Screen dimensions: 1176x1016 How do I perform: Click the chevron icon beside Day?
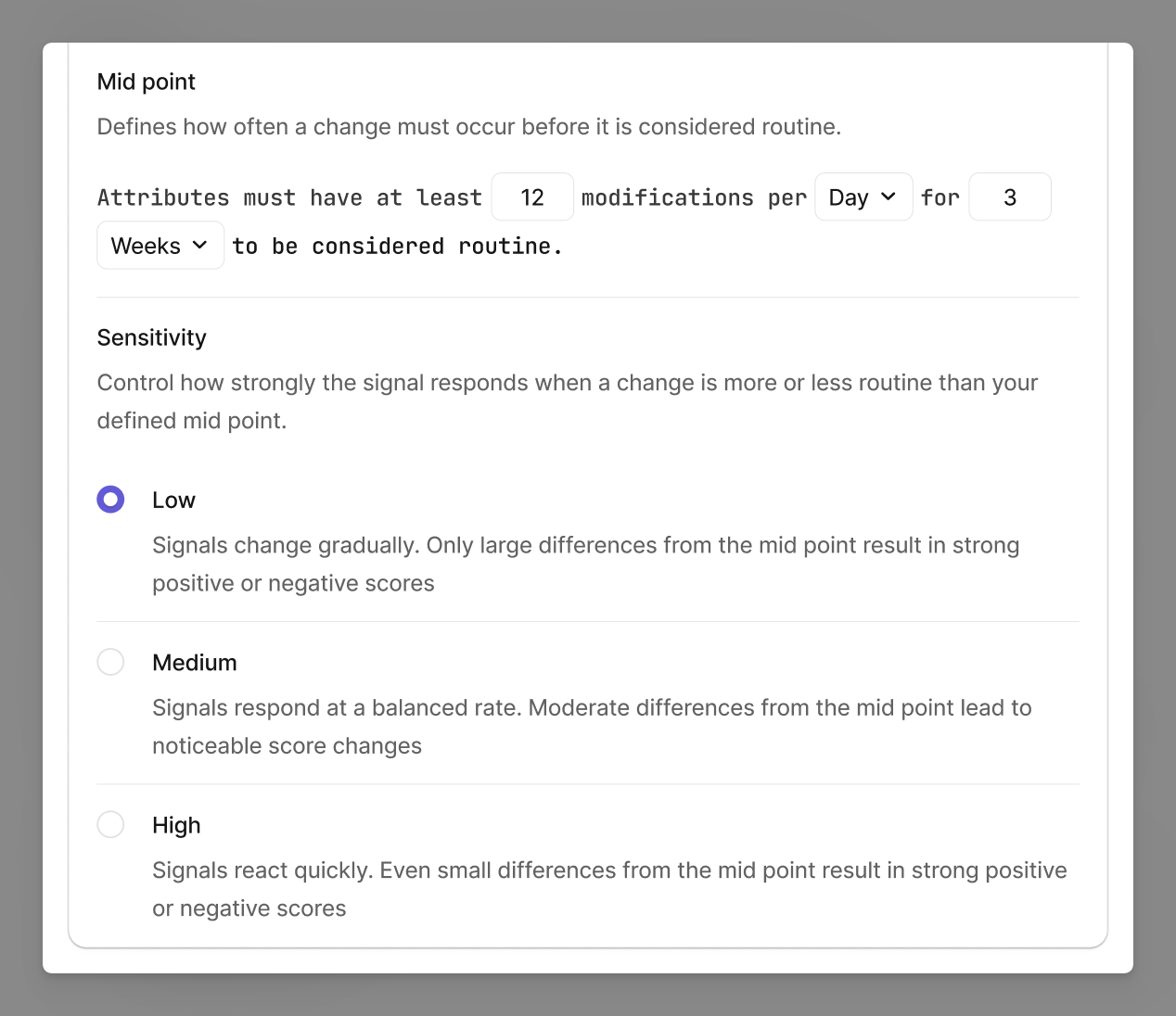(x=888, y=197)
